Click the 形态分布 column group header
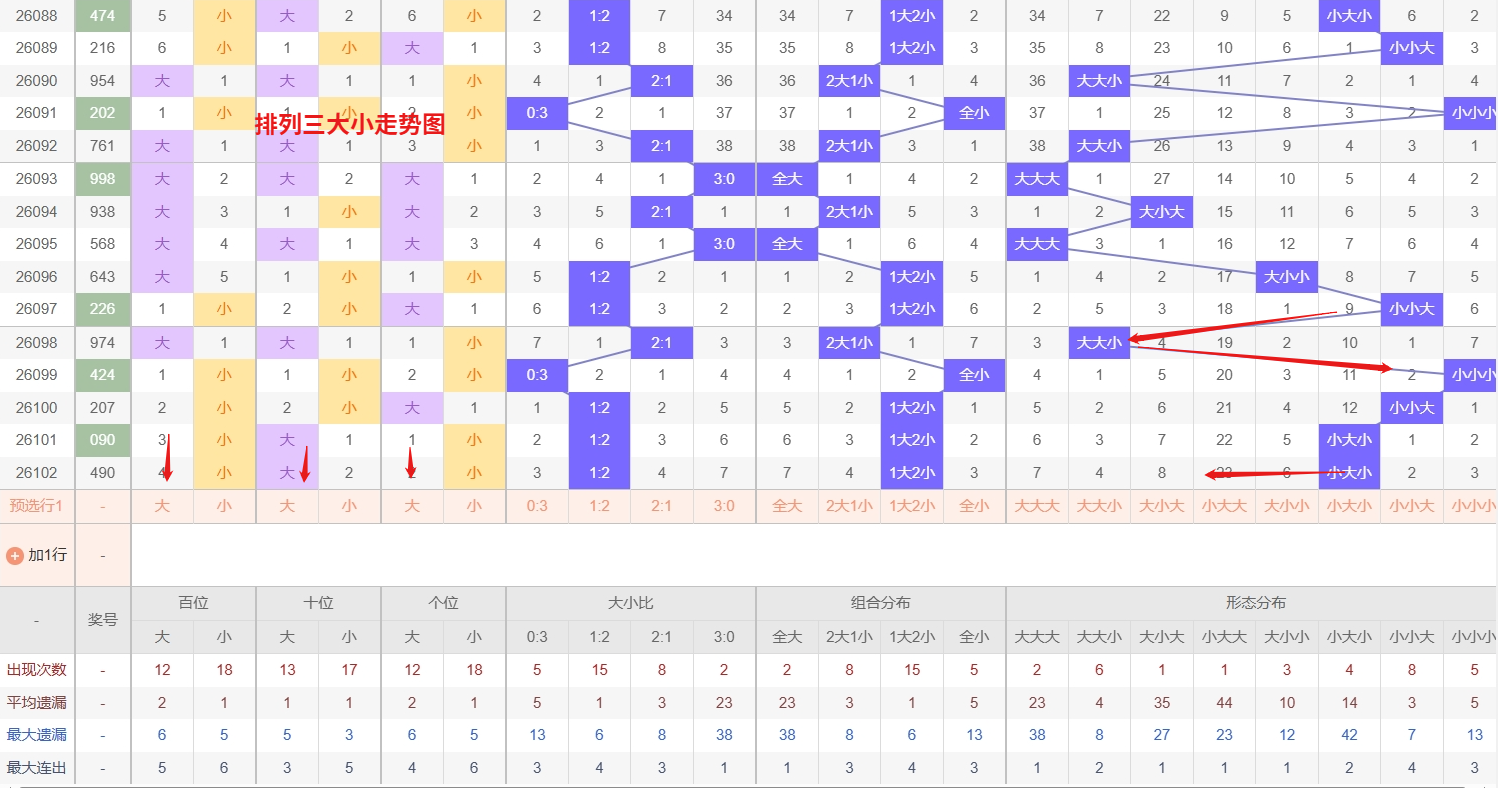The width and height of the screenshot is (1498, 788). [x=1255, y=603]
